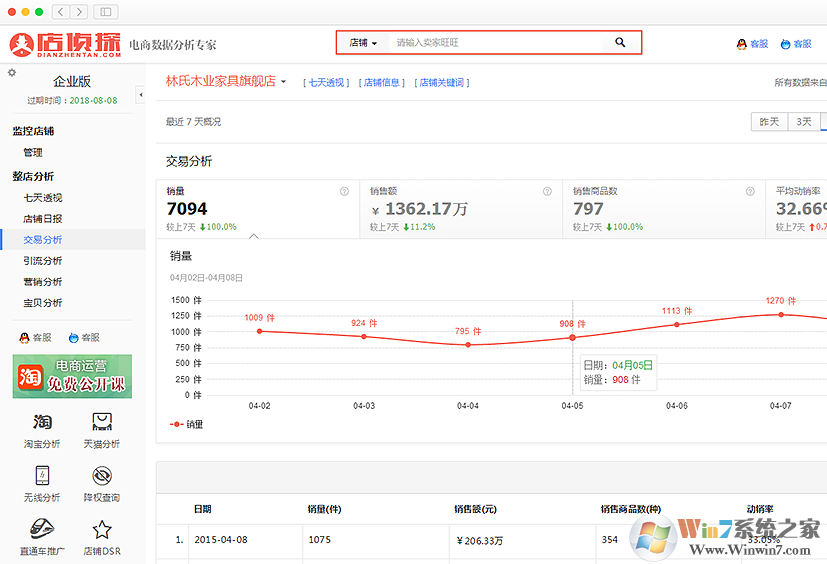Select 引流分析 in sidebar menu
This screenshot has width=827, height=564.
coord(43,261)
